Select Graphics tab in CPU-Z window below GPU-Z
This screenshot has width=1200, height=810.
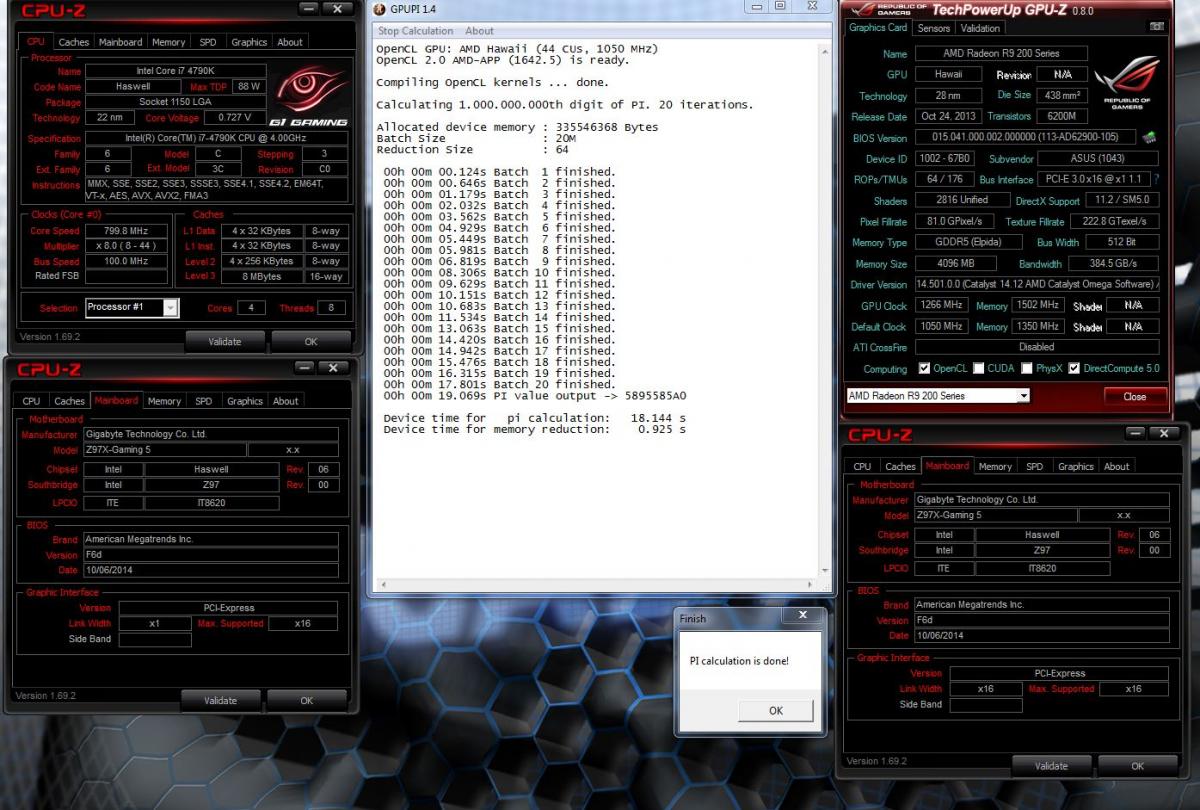coord(1076,466)
